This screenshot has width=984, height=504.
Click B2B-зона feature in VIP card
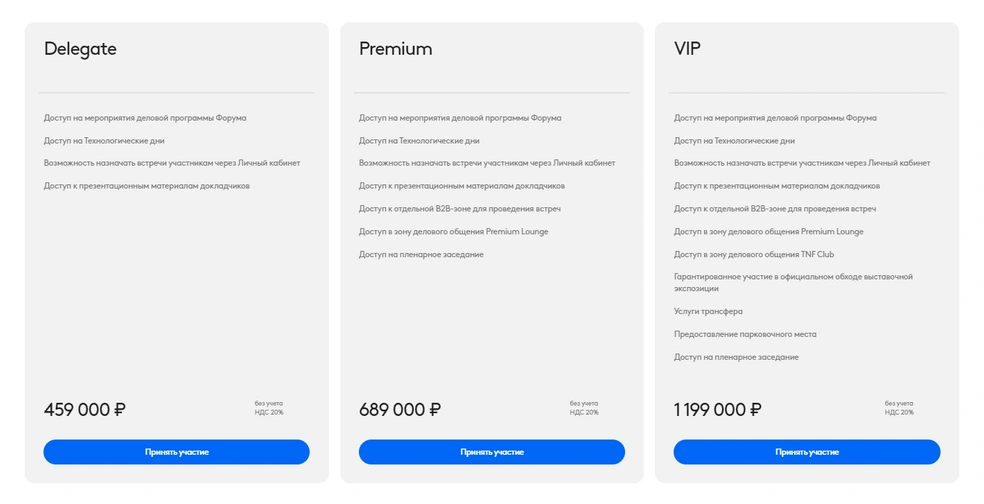[x=775, y=208]
